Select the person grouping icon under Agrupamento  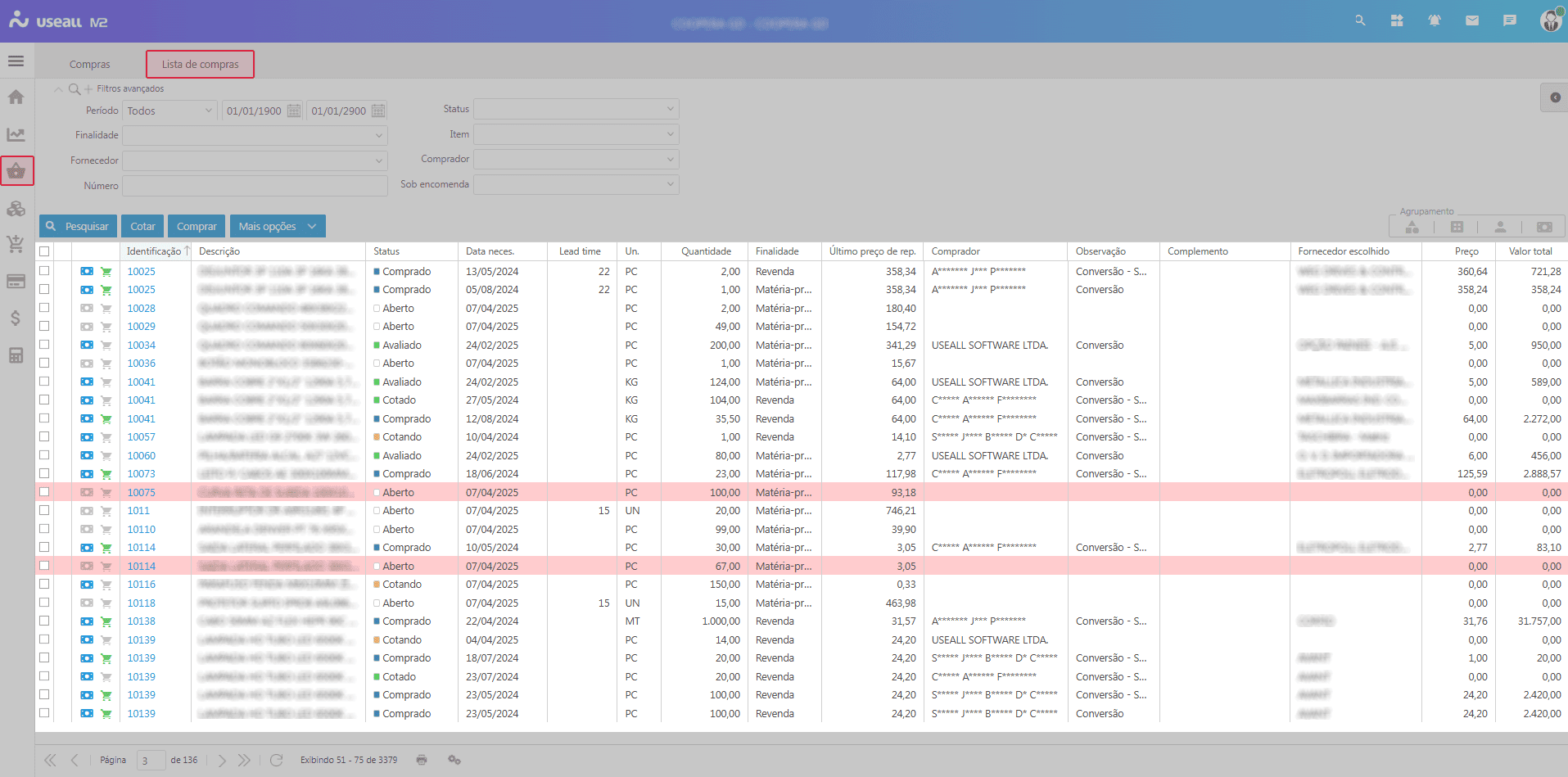[1499, 226]
